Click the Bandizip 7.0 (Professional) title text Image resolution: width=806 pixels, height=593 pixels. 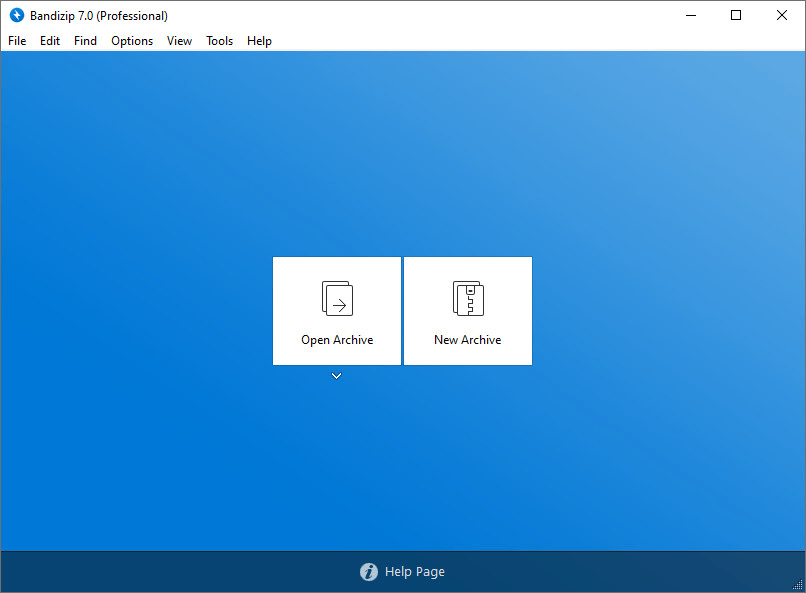99,16
